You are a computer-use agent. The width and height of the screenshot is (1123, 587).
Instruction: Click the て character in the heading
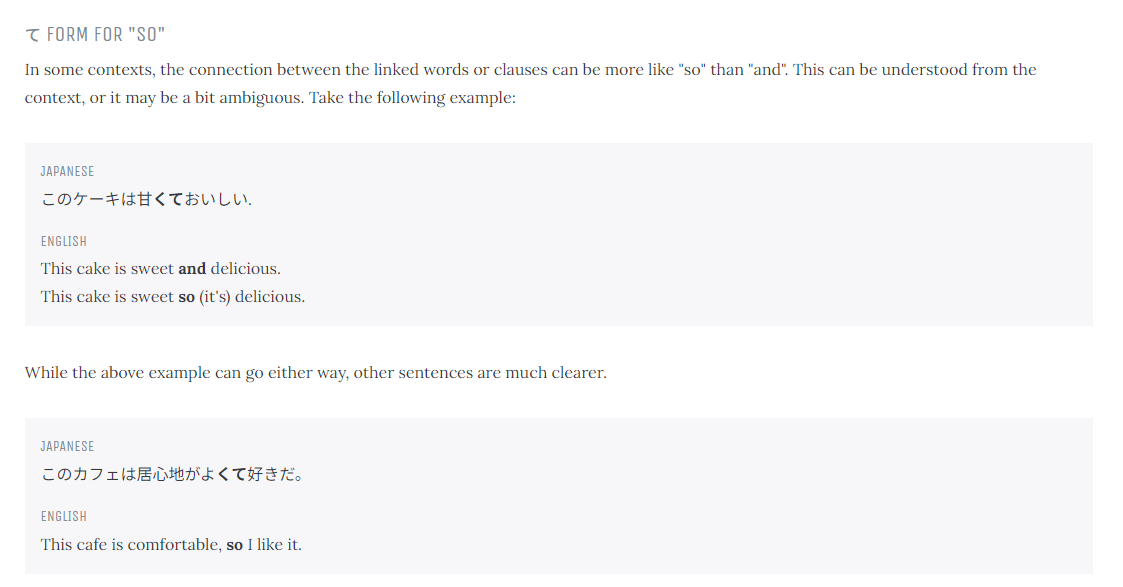33,35
